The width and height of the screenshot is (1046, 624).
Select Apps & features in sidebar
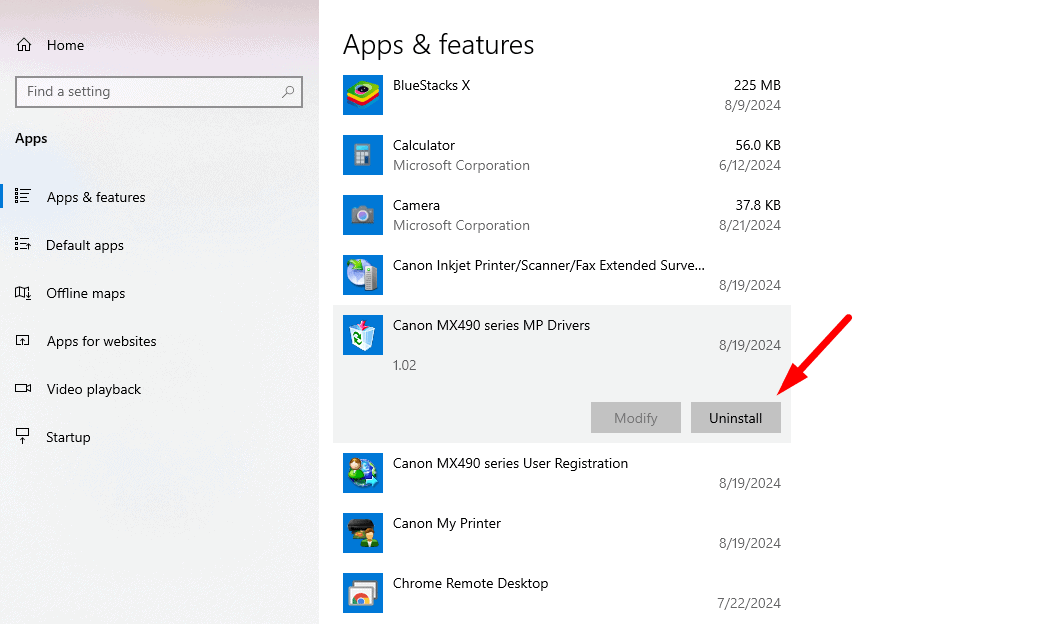tap(96, 198)
